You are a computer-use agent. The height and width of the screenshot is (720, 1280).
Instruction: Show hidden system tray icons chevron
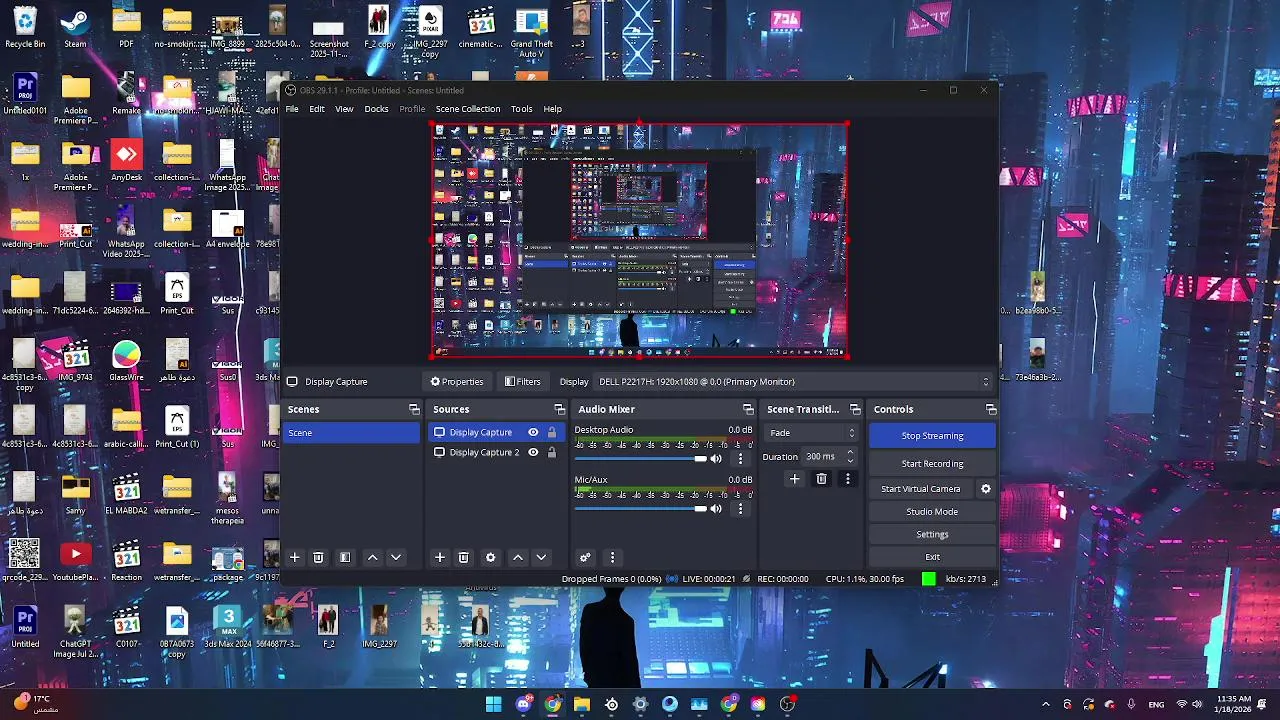click(1046, 704)
